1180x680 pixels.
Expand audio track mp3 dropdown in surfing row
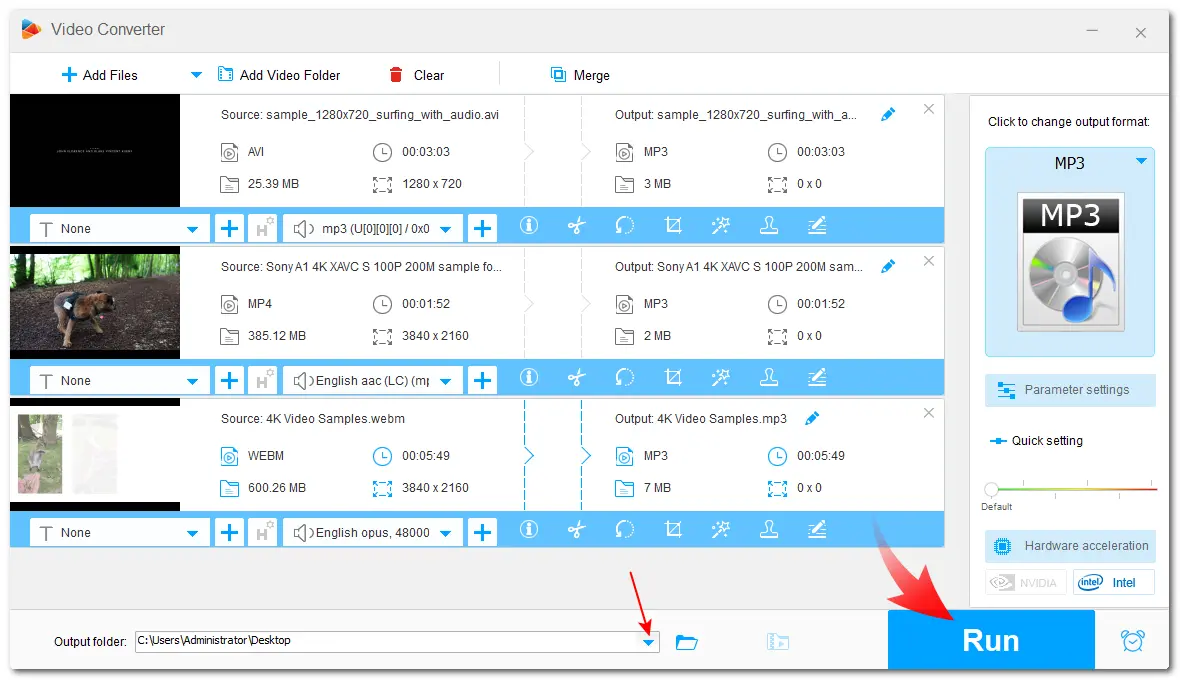pos(446,229)
